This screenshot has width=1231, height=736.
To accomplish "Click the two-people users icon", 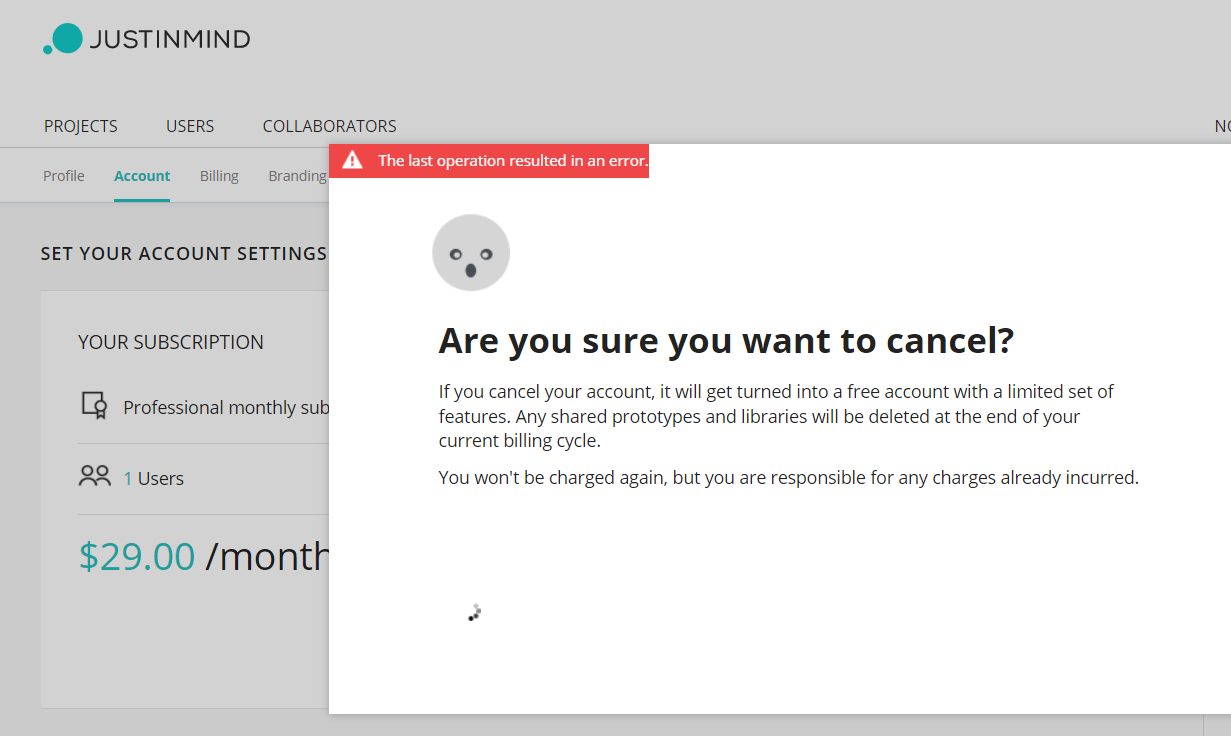I will 94,477.
